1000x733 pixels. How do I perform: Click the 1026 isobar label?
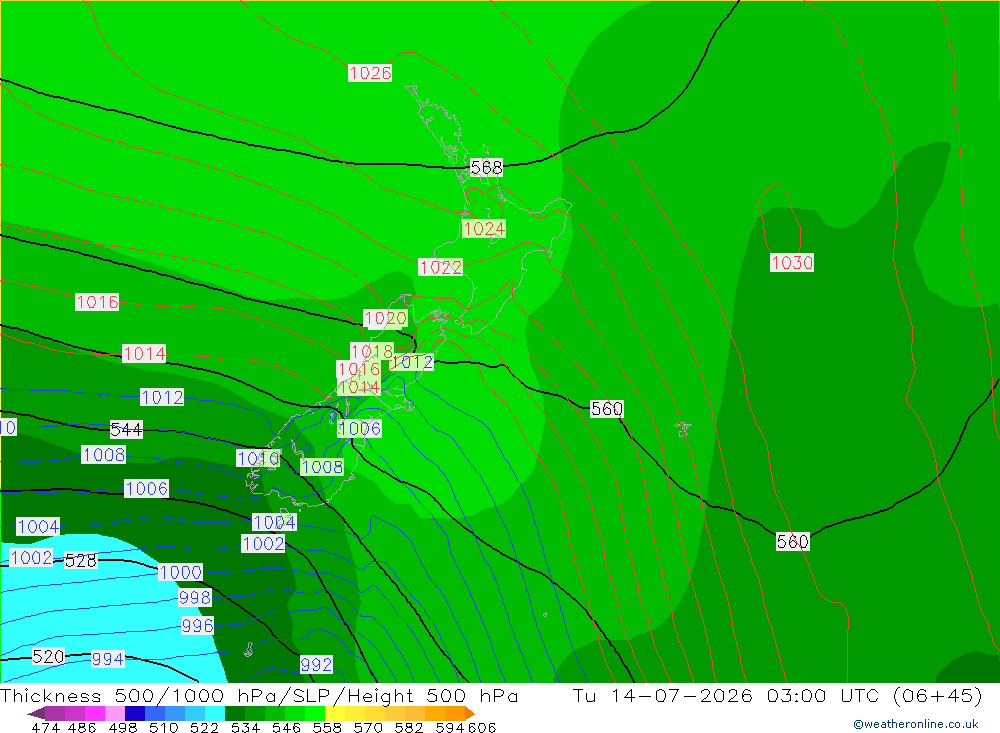(370, 73)
